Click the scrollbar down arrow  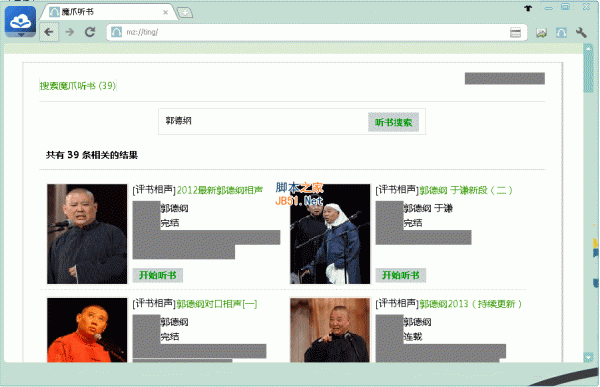588,357
